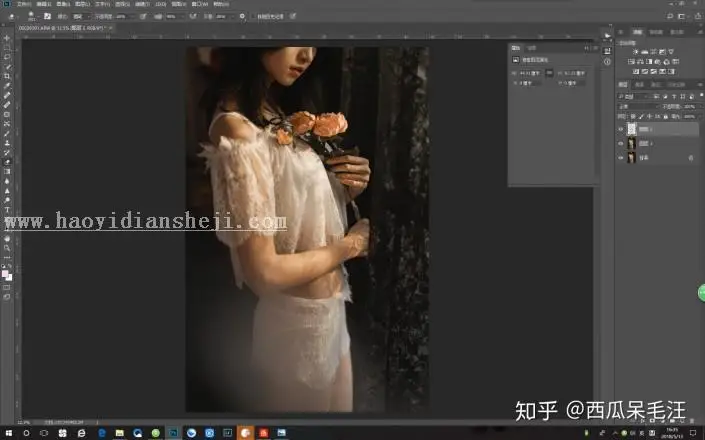Open the smoothing value dropdown
This screenshot has height=440, width=705.
[x=232, y=16]
